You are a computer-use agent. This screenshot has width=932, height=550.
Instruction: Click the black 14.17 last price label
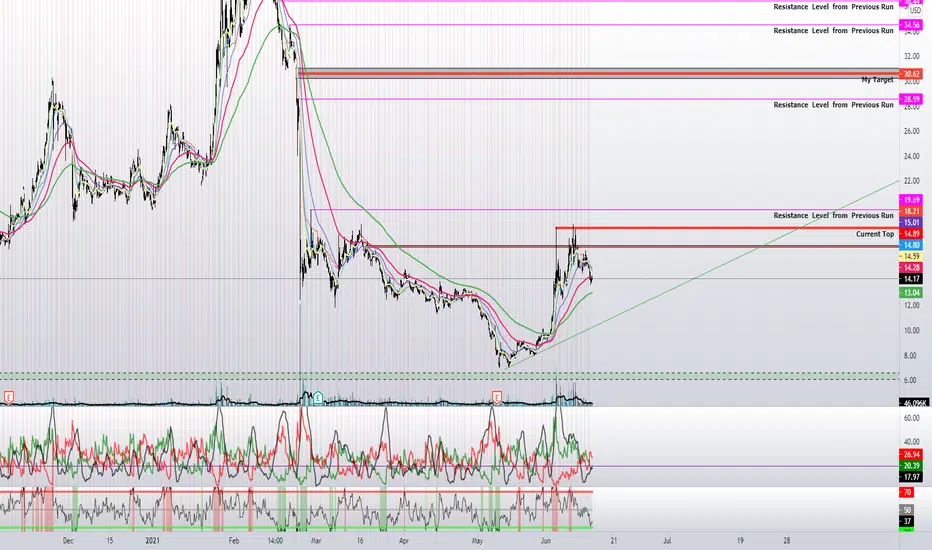pyautogui.click(x=911, y=279)
